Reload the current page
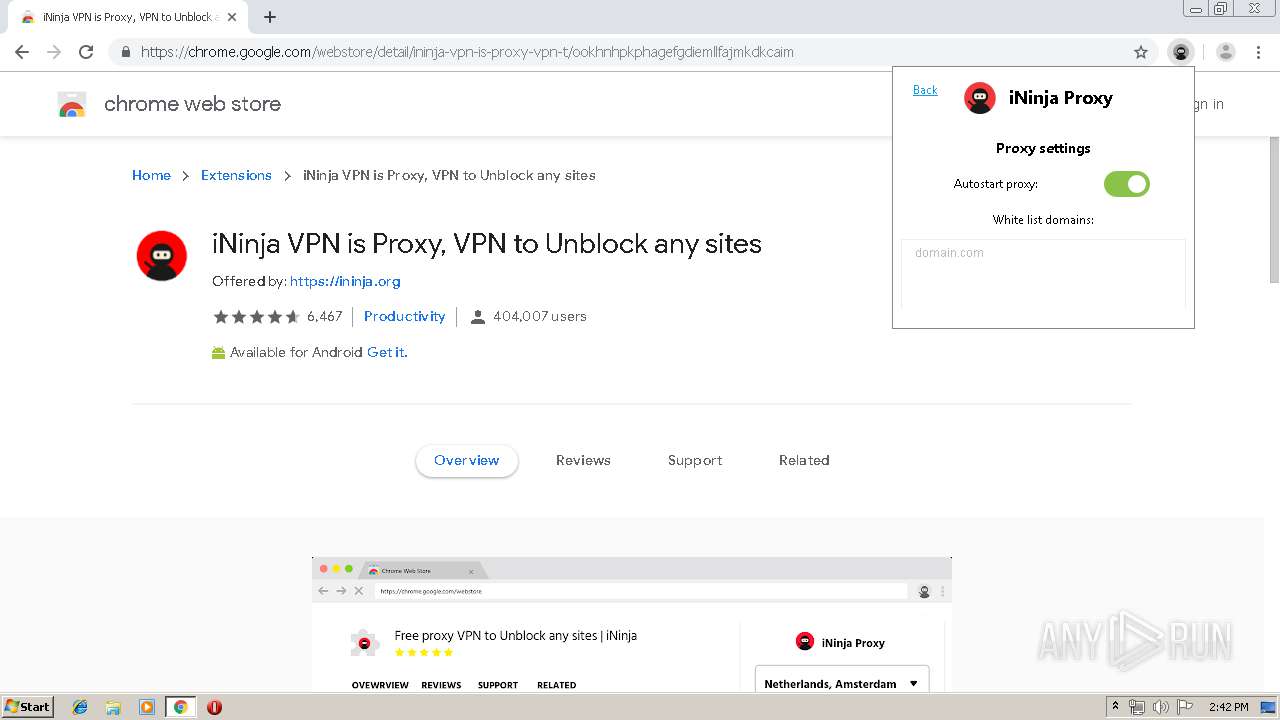 click(x=86, y=52)
